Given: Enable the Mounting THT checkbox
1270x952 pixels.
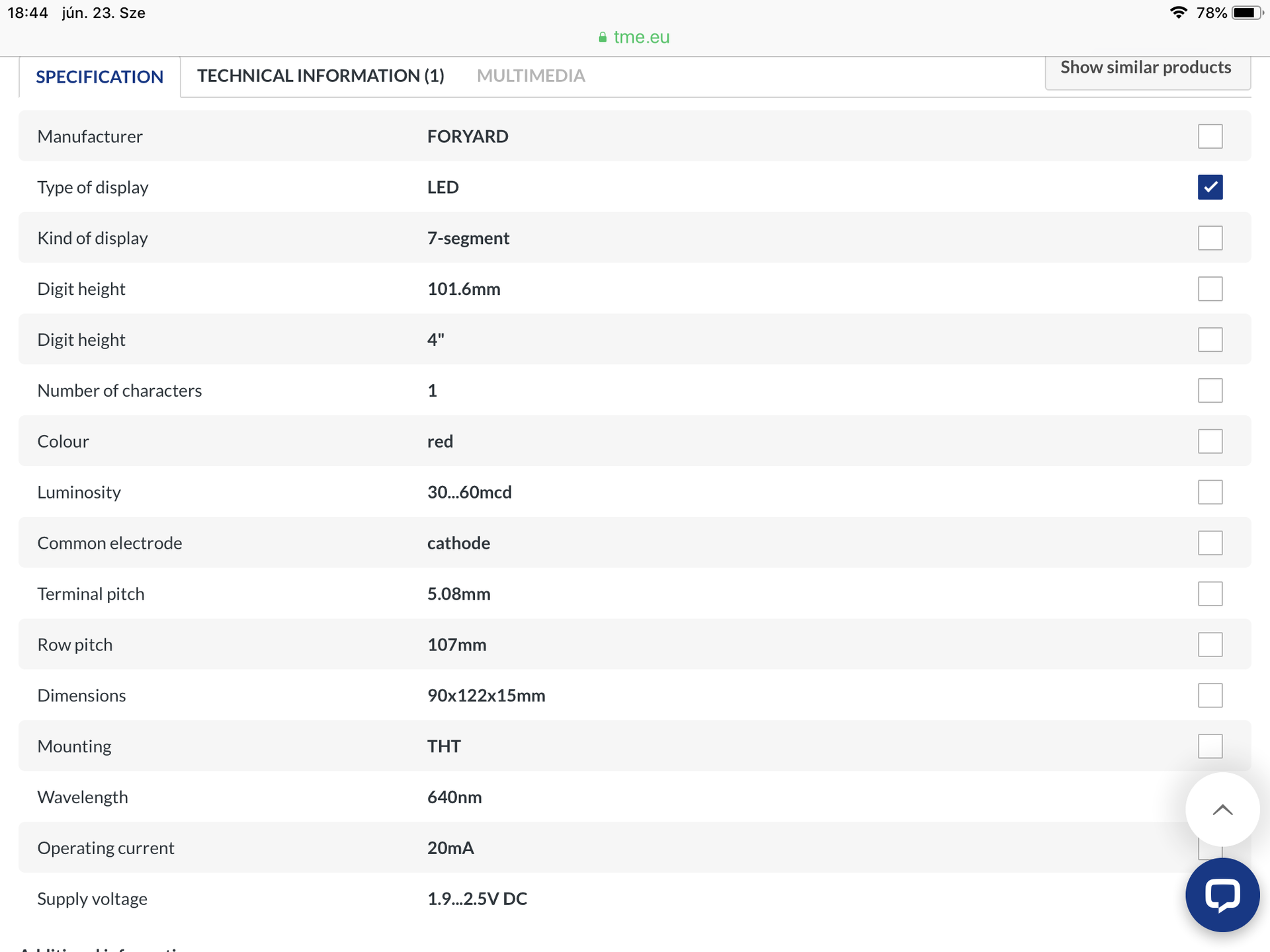Looking at the screenshot, I should [x=1210, y=746].
